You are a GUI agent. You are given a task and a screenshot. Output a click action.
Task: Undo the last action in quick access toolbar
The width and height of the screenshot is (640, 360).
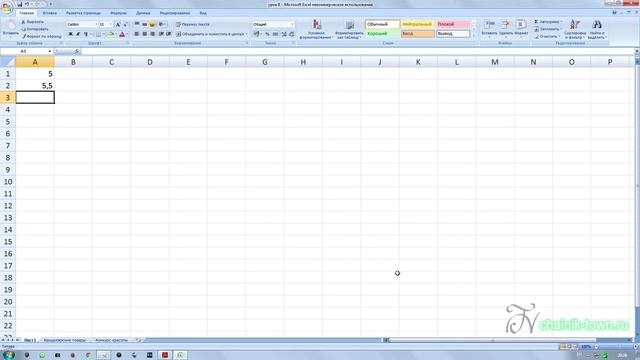tap(27, 4)
